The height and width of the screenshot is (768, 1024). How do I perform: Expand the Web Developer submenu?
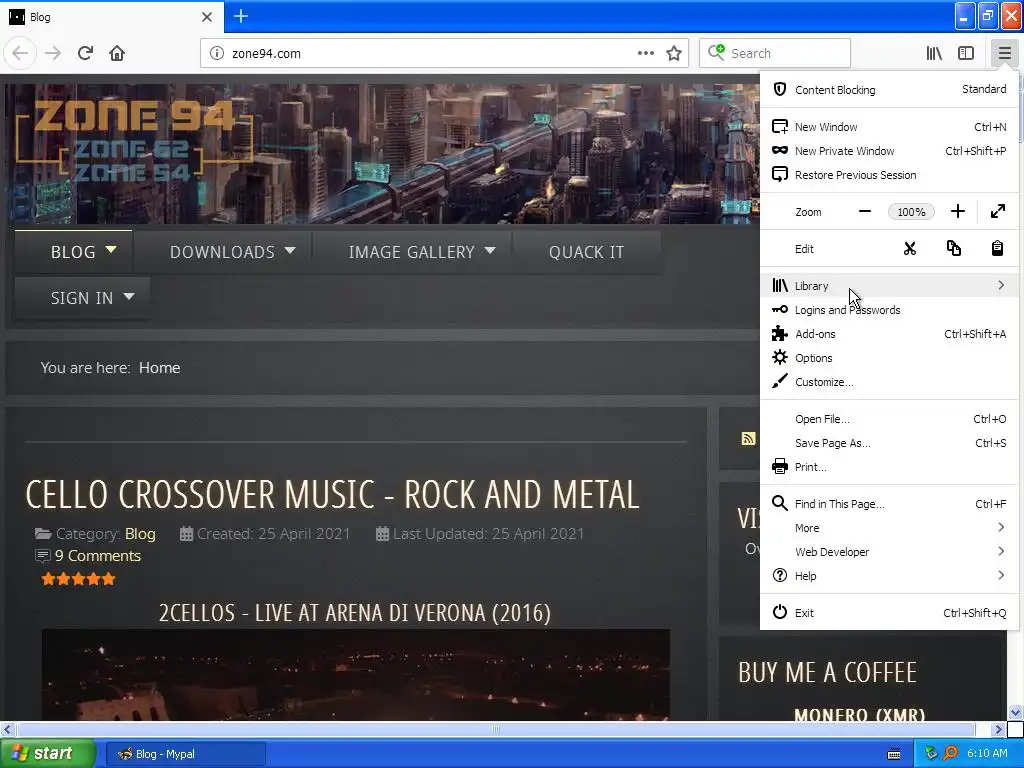889,552
